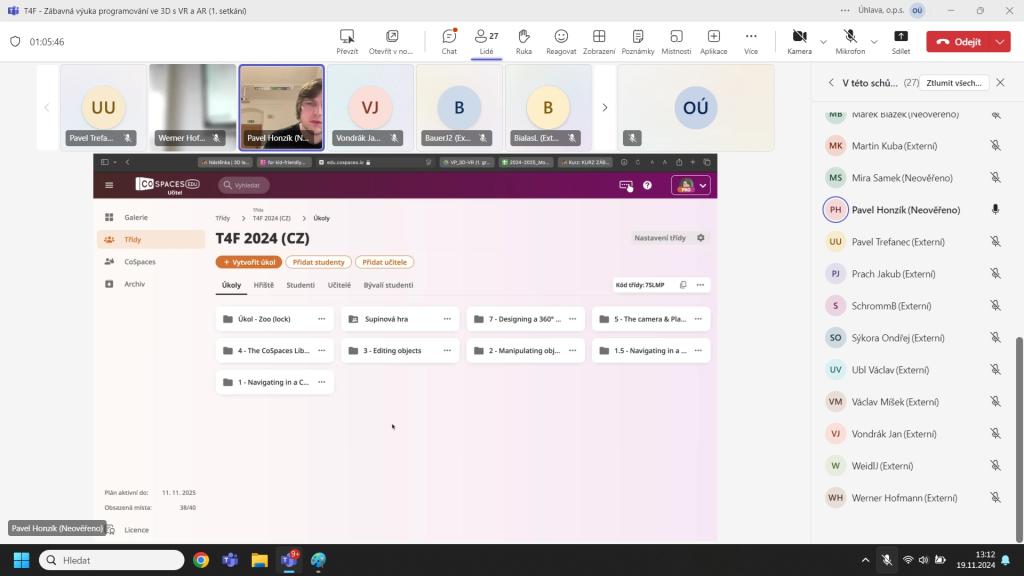
Task: Open the Převzít take control item
Action: pyautogui.click(x=347, y=41)
